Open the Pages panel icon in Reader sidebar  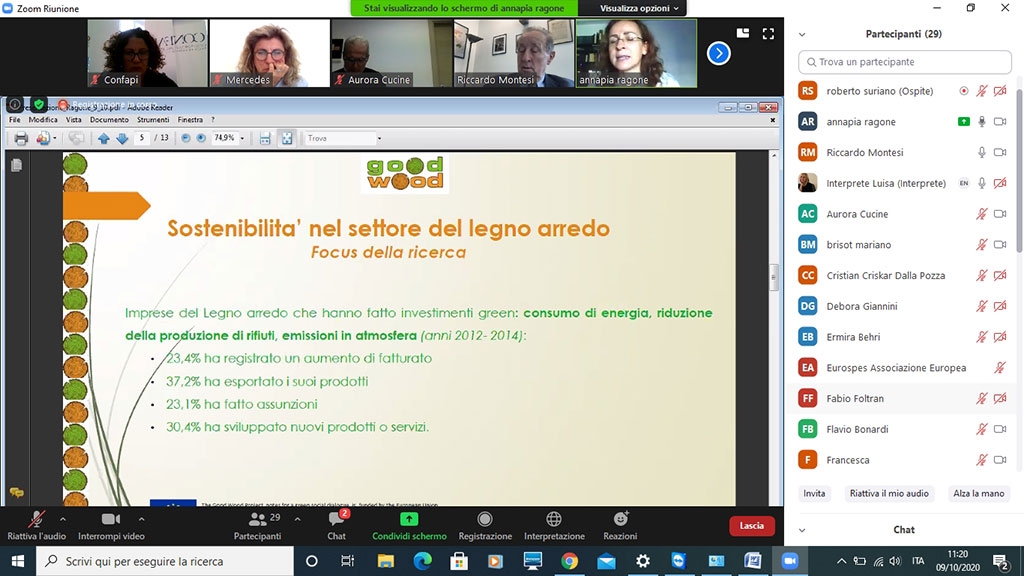pyautogui.click(x=16, y=165)
